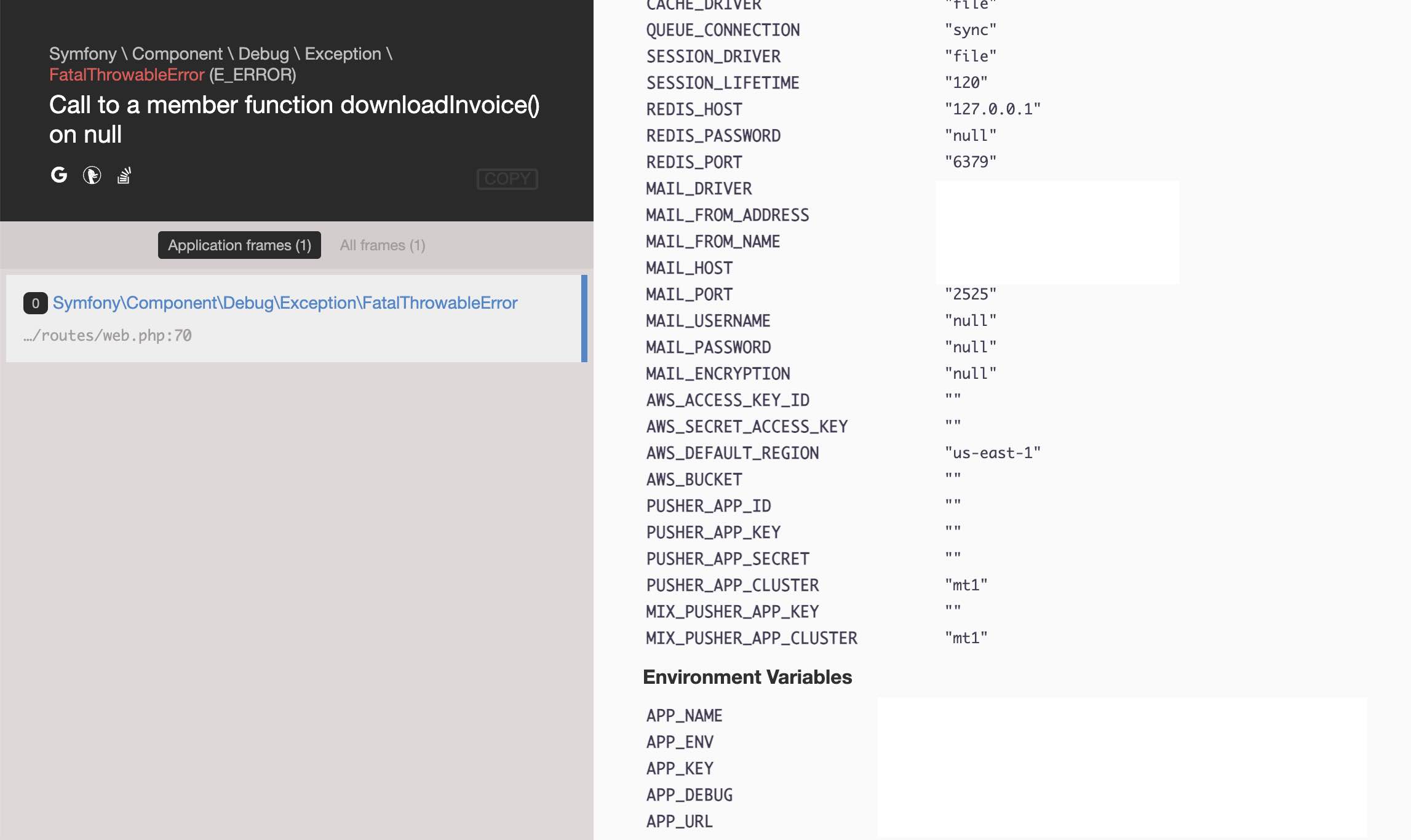1411x840 pixels.
Task: Click the QUEUE_CONNECTION variable name
Action: [x=723, y=30]
